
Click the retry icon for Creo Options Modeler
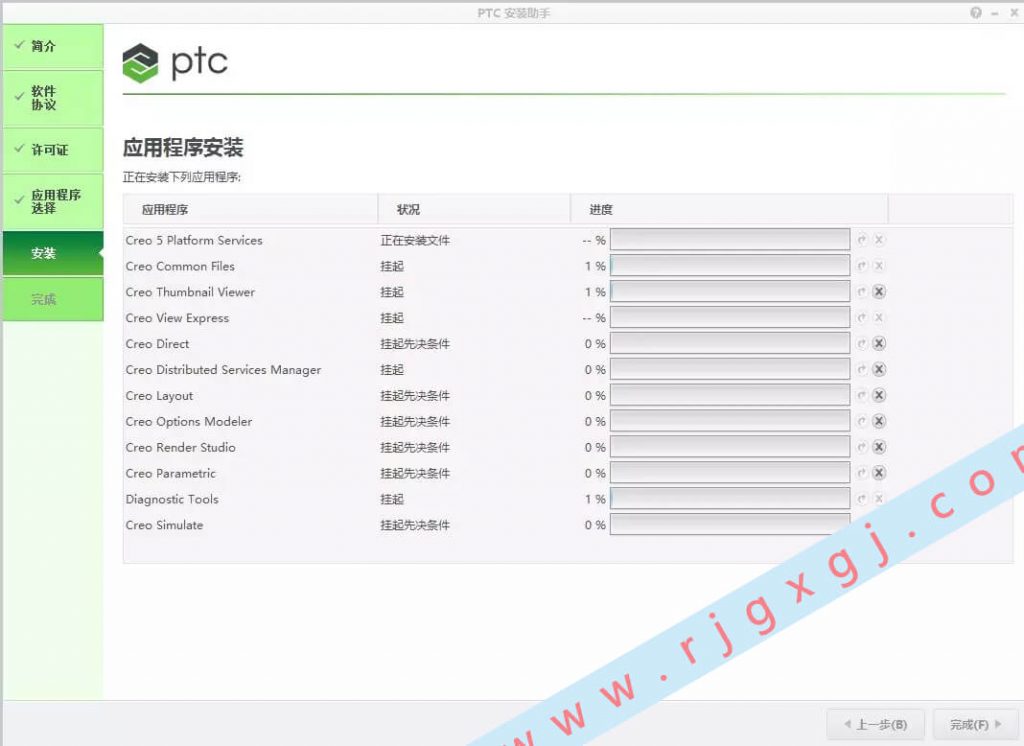click(x=862, y=421)
